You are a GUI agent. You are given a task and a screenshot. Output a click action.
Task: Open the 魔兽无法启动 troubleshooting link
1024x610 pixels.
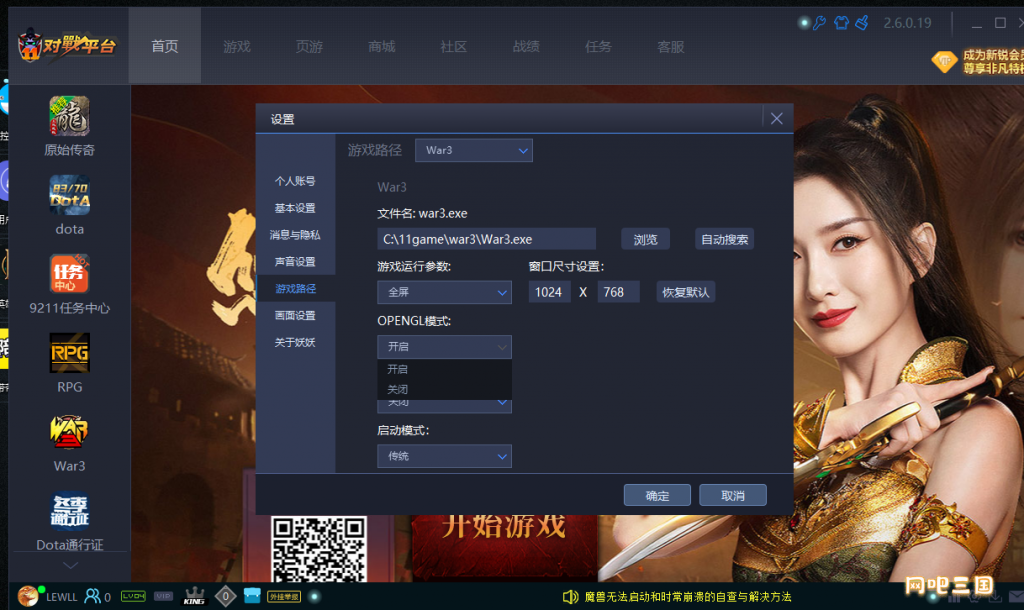pyautogui.click(x=688, y=596)
